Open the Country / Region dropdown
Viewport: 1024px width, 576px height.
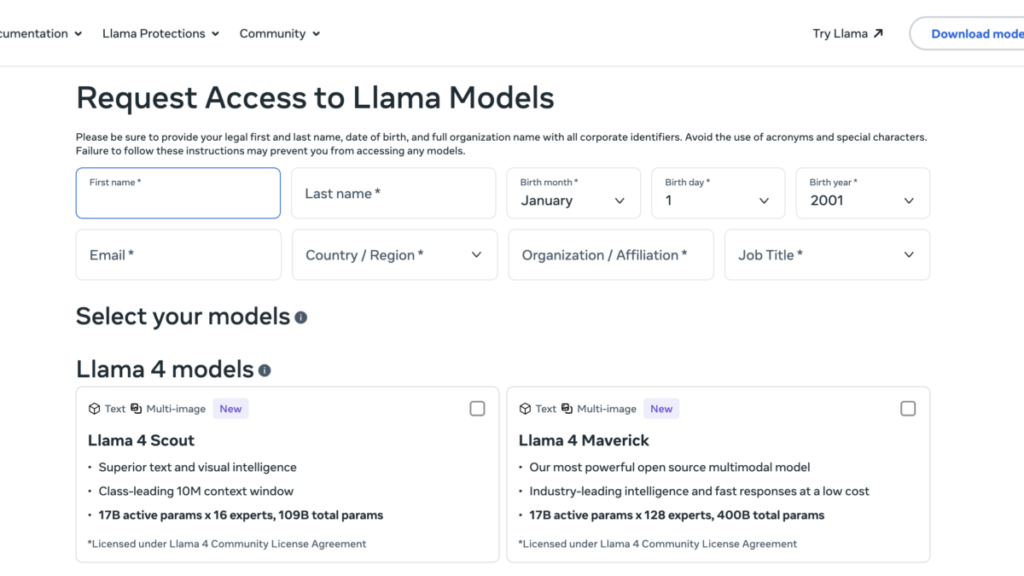click(394, 255)
